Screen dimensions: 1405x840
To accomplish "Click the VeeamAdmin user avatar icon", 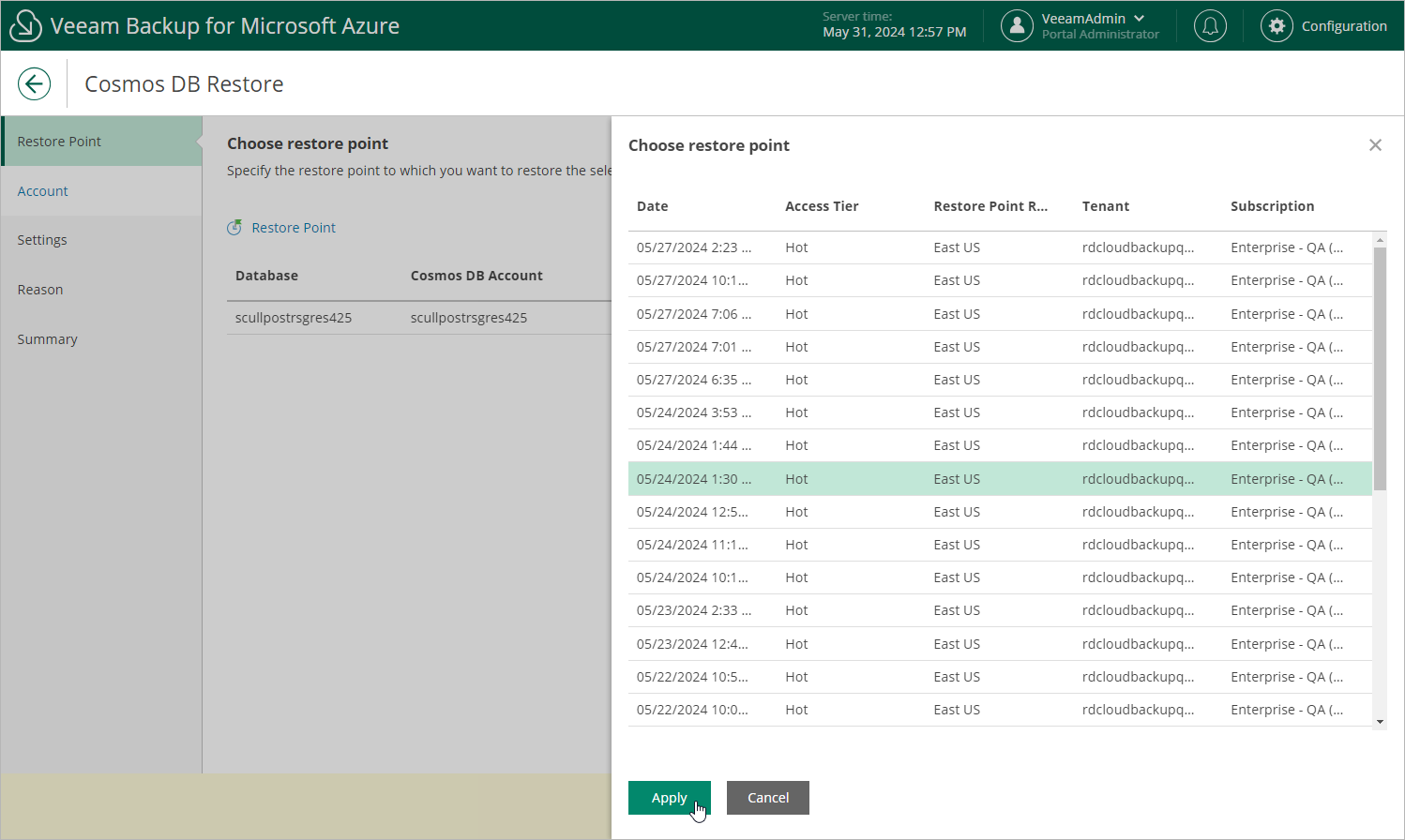I will pyautogui.click(x=1017, y=25).
